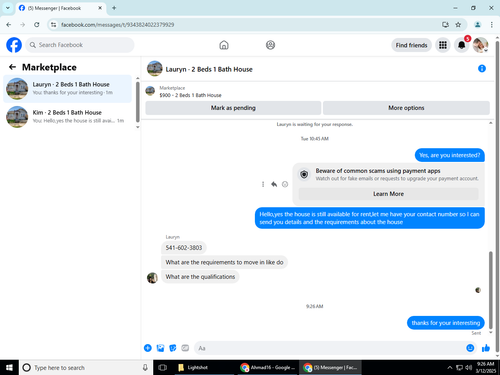
Task: Open the Lauryn - 2 Beds 1 Bath House chat
Action: tap(67, 89)
